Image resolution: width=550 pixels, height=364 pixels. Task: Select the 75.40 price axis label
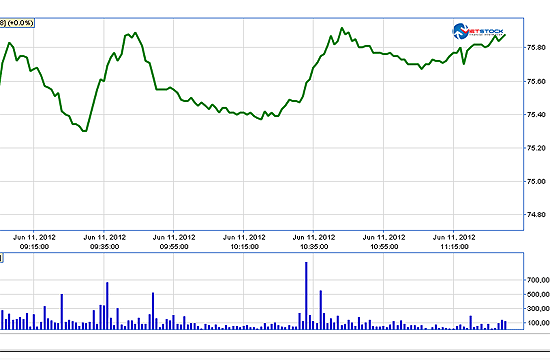[536, 114]
